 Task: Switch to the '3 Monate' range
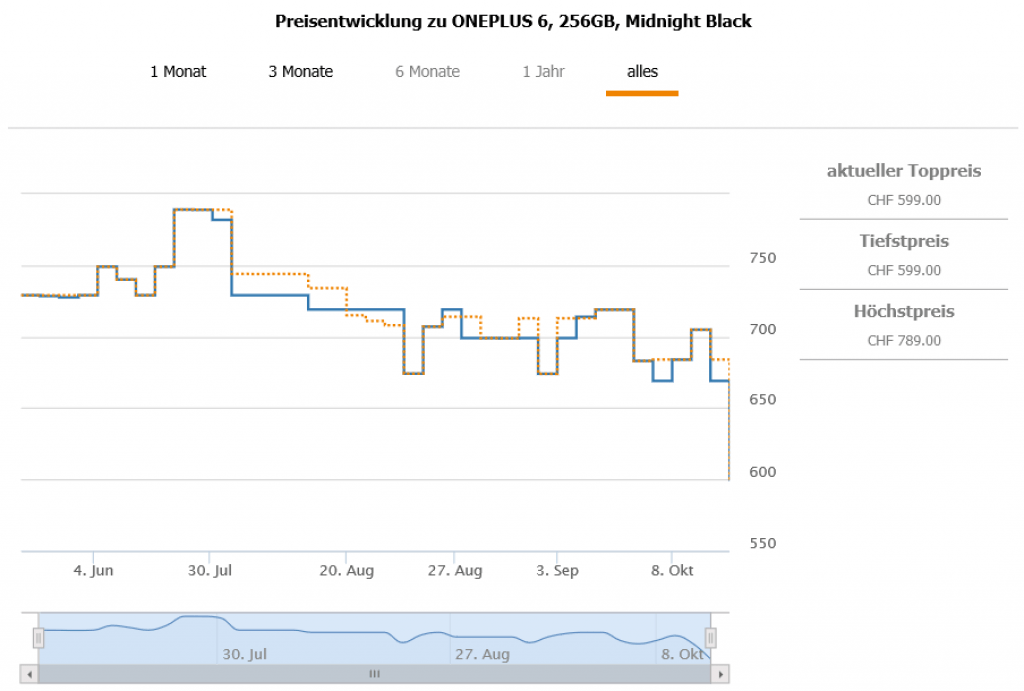300,72
